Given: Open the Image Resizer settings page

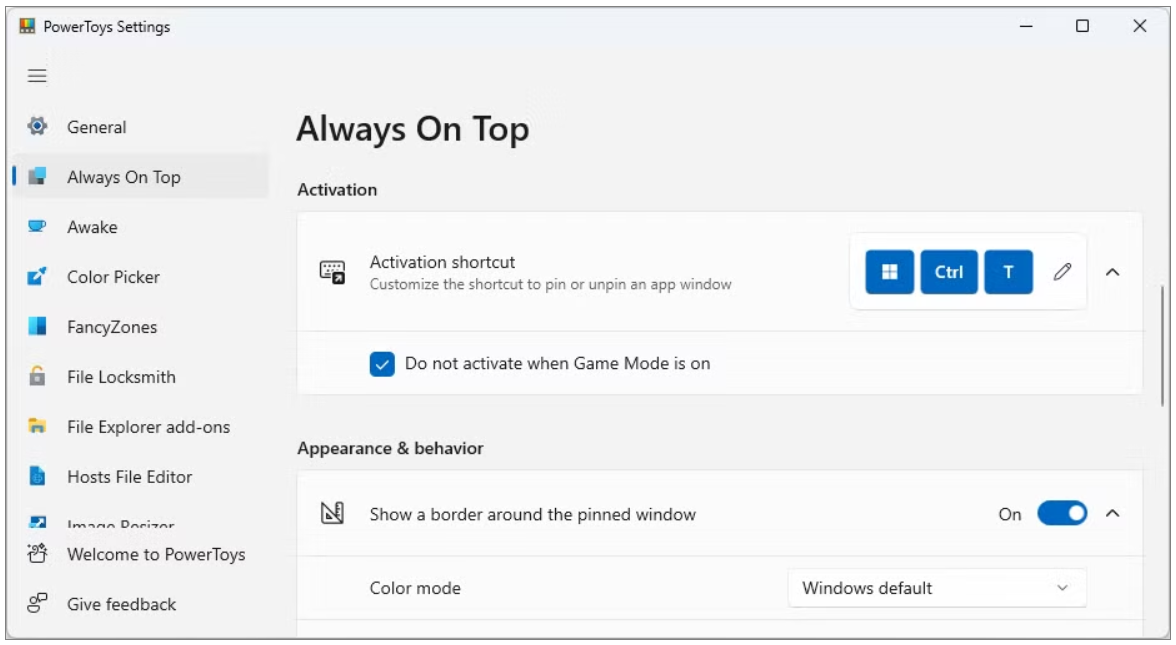Looking at the screenshot, I should pyautogui.click(x=120, y=525).
